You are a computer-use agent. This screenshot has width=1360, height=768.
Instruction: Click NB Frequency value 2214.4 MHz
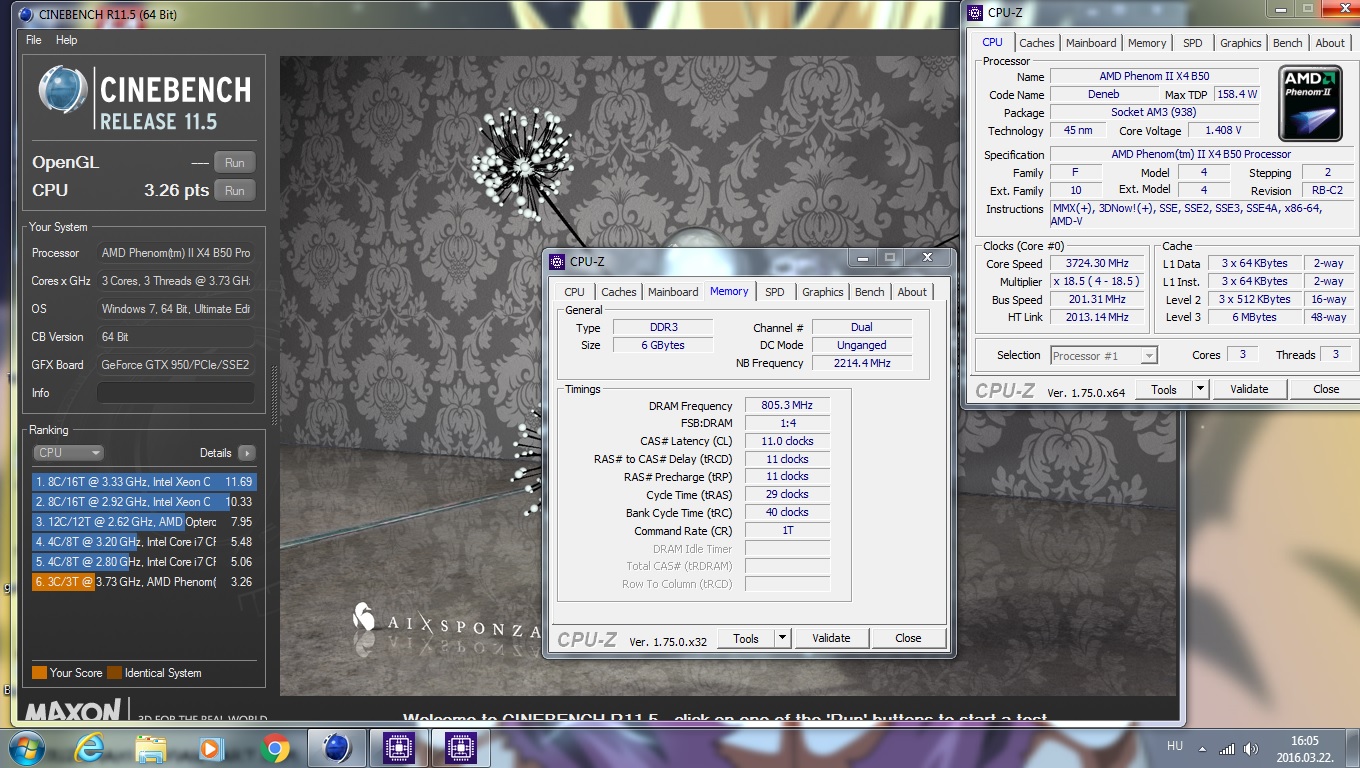862,363
